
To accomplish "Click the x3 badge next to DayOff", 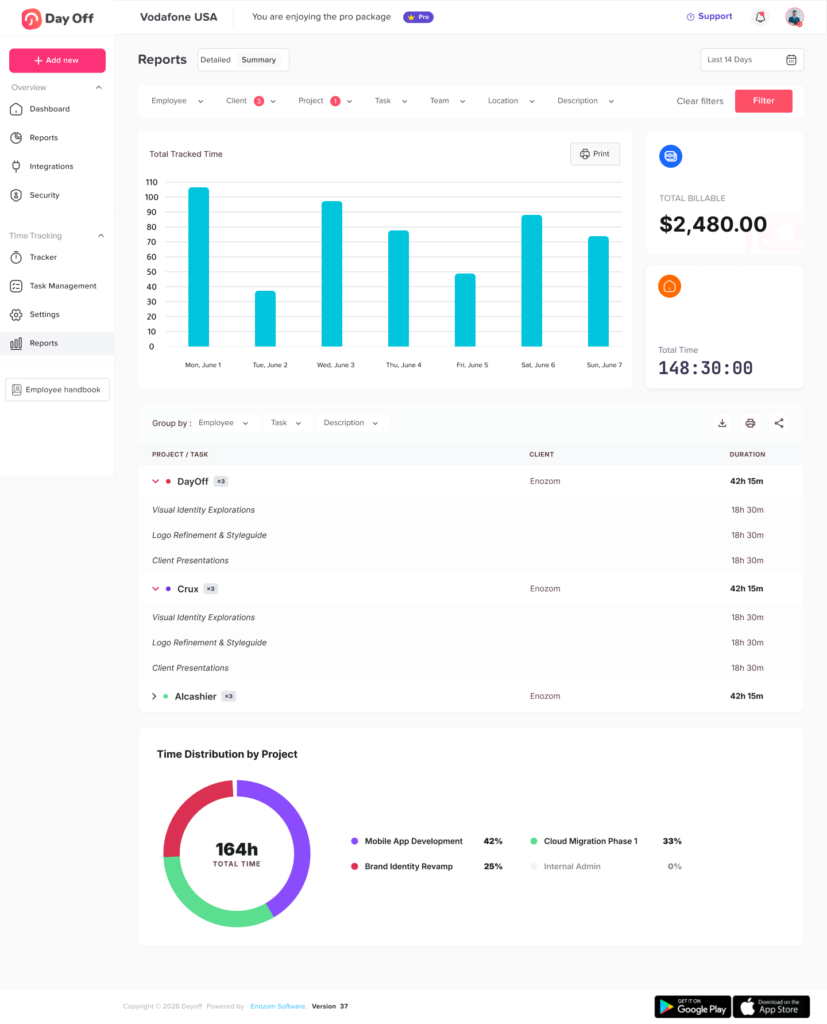I will [x=221, y=481].
